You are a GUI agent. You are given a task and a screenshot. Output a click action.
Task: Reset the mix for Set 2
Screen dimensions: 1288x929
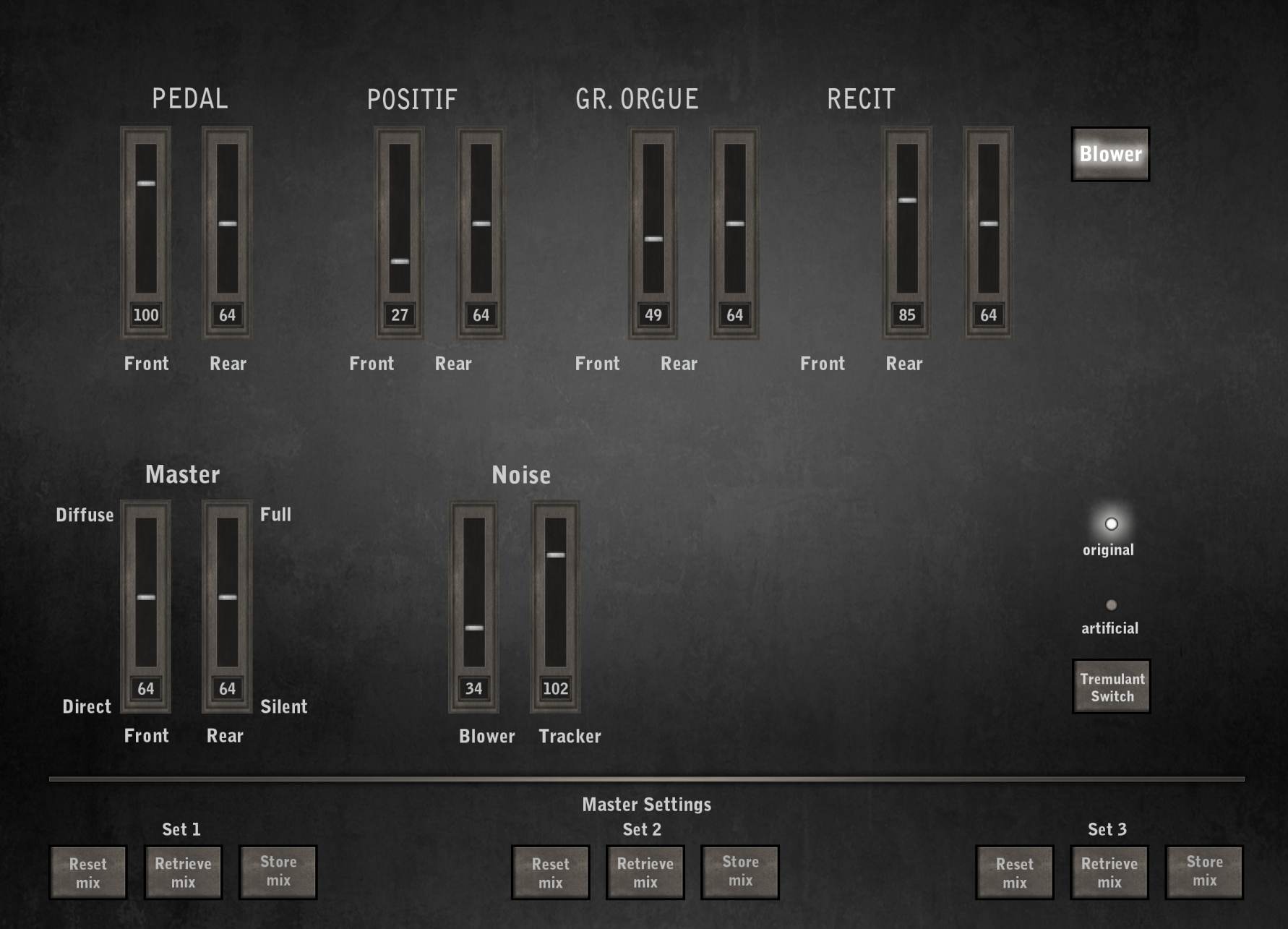point(550,873)
